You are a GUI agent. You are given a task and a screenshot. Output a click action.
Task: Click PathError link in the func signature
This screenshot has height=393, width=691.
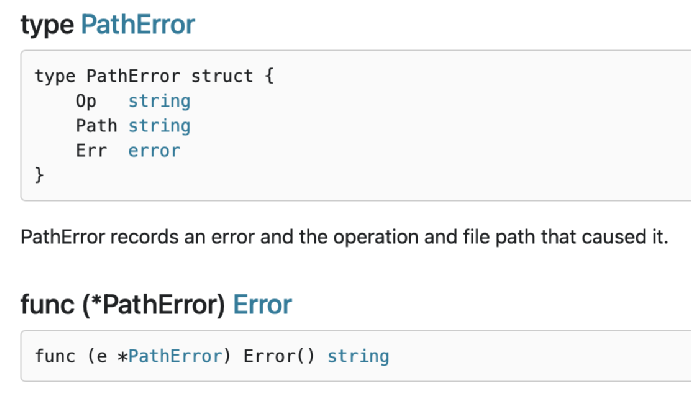175,356
